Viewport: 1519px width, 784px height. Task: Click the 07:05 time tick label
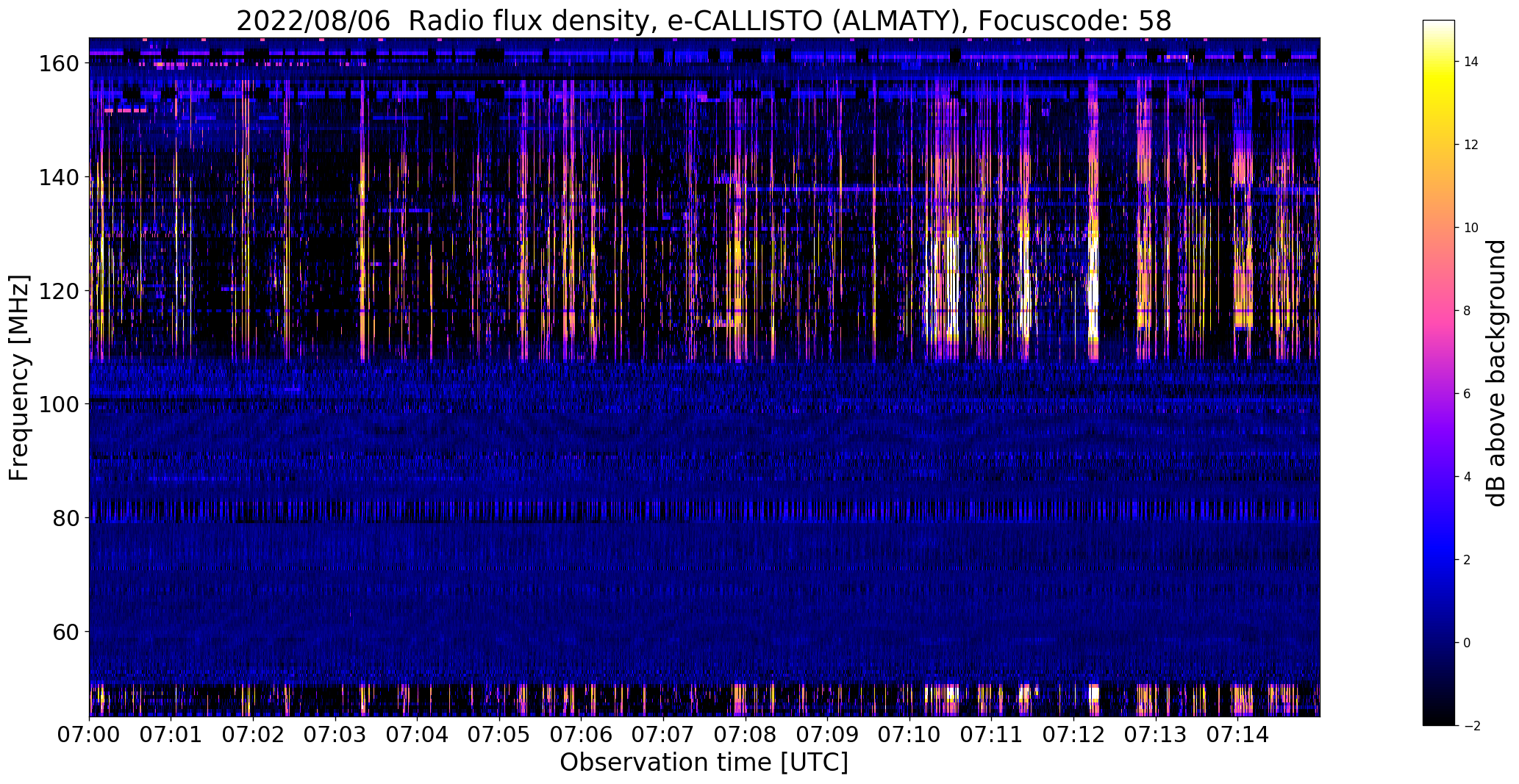[499, 734]
